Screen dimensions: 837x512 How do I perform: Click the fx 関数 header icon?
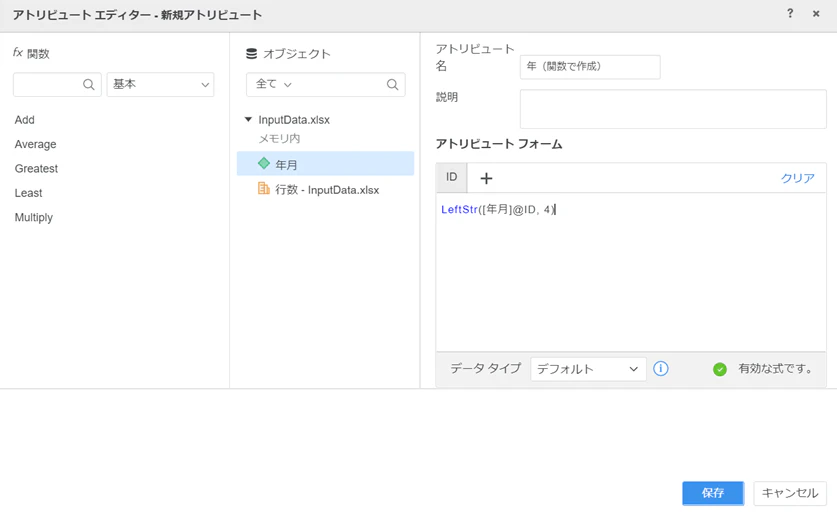coord(18,52)
